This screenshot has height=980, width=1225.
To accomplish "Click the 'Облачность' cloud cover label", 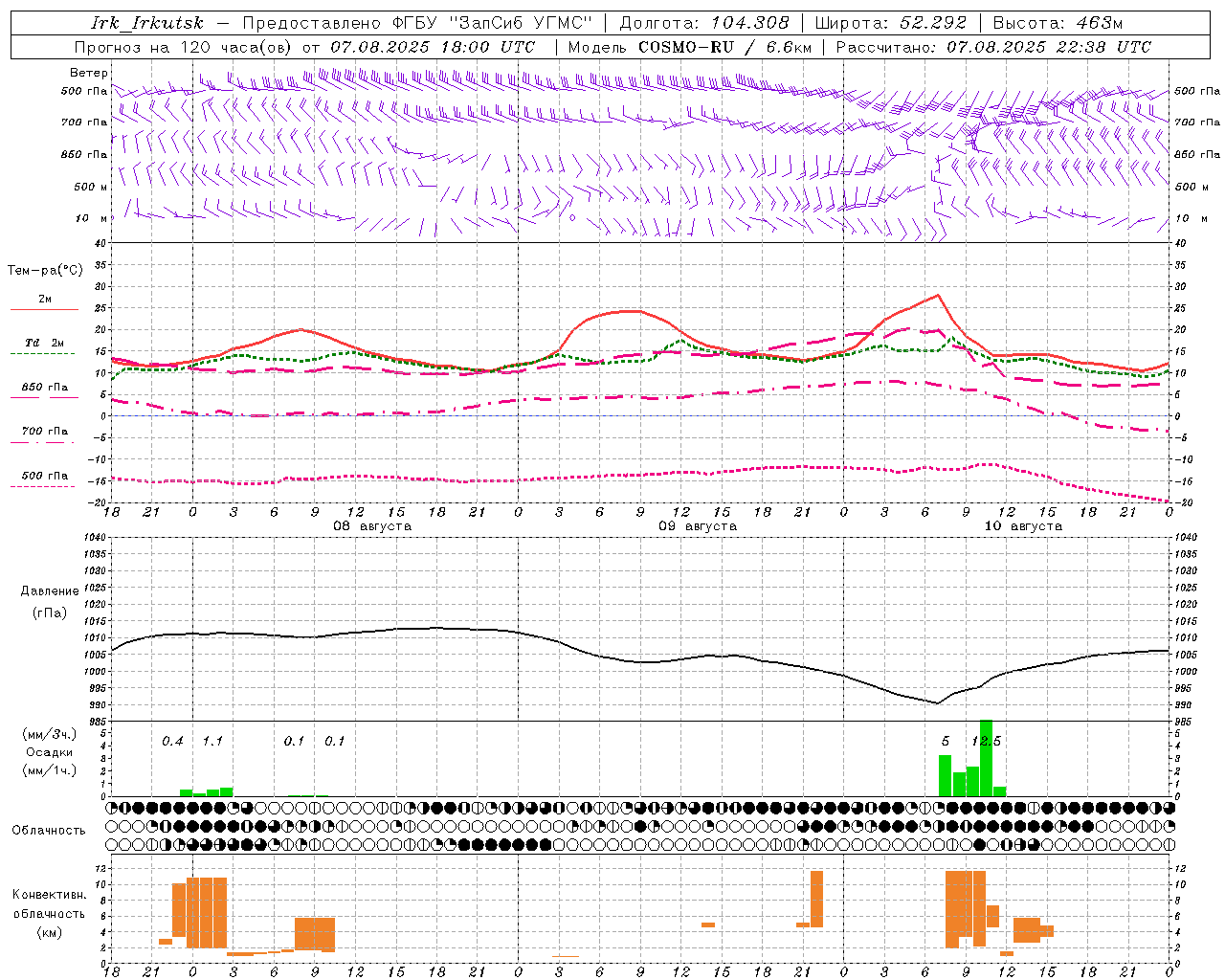I will coord(49,831).
